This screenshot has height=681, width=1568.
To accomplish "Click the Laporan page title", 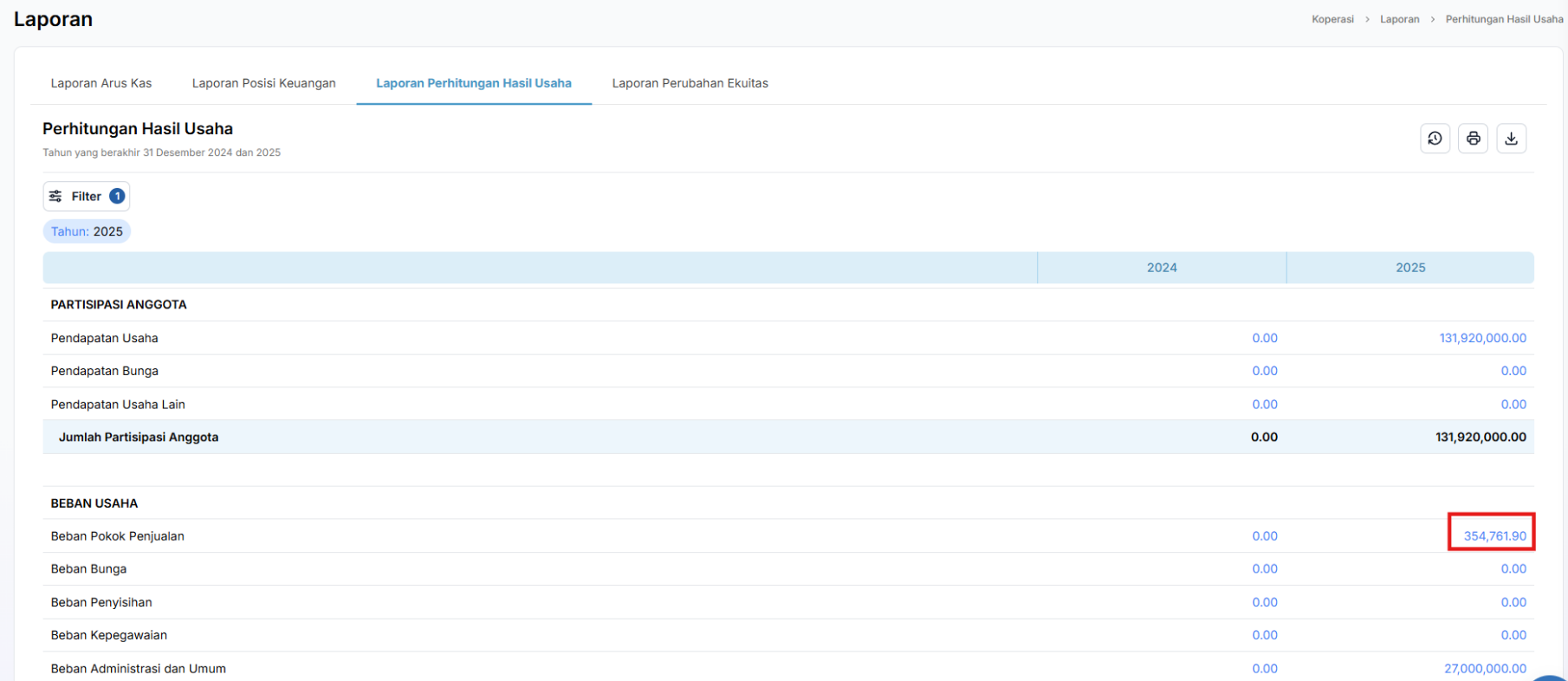I will (x=53, y=19).
